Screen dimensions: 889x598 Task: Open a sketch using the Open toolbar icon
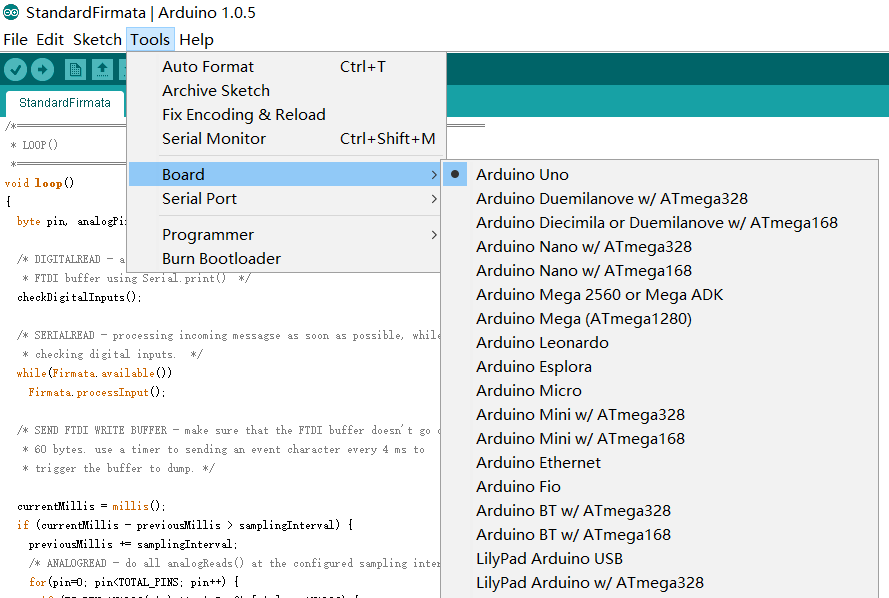click(x=102, y=68)
